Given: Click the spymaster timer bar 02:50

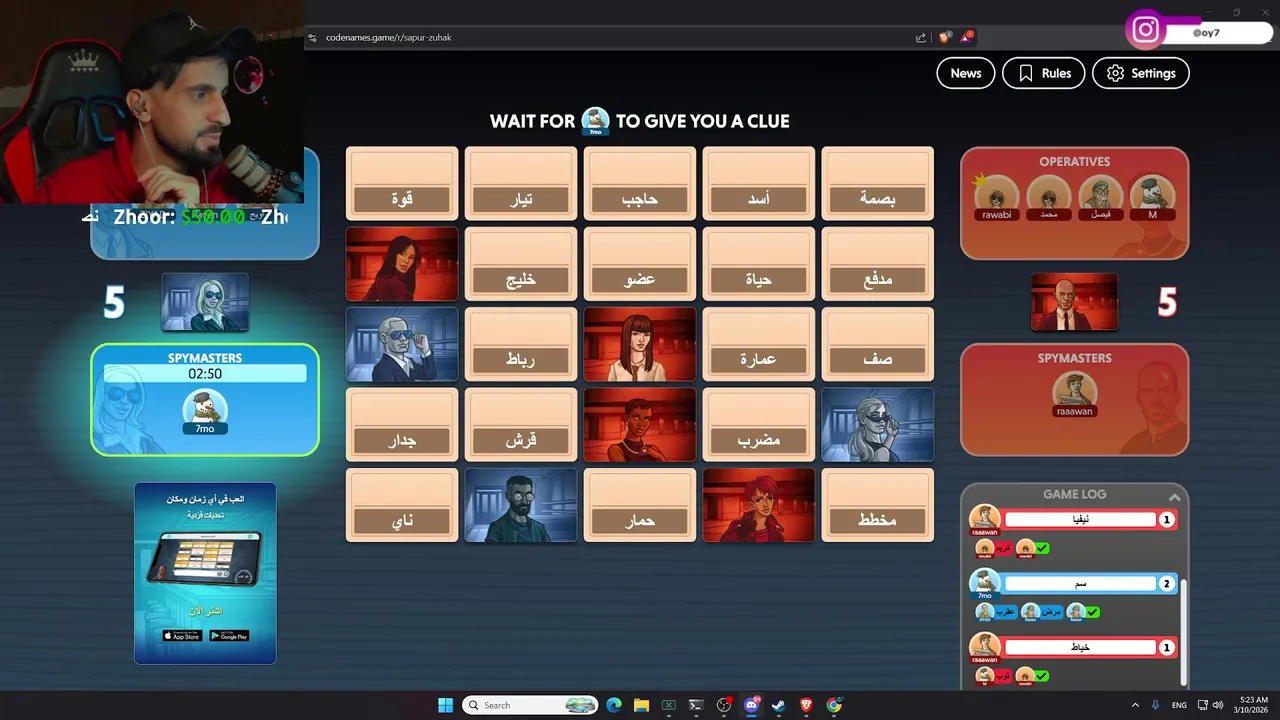Looking at the screenshot, I should [205, 374].
